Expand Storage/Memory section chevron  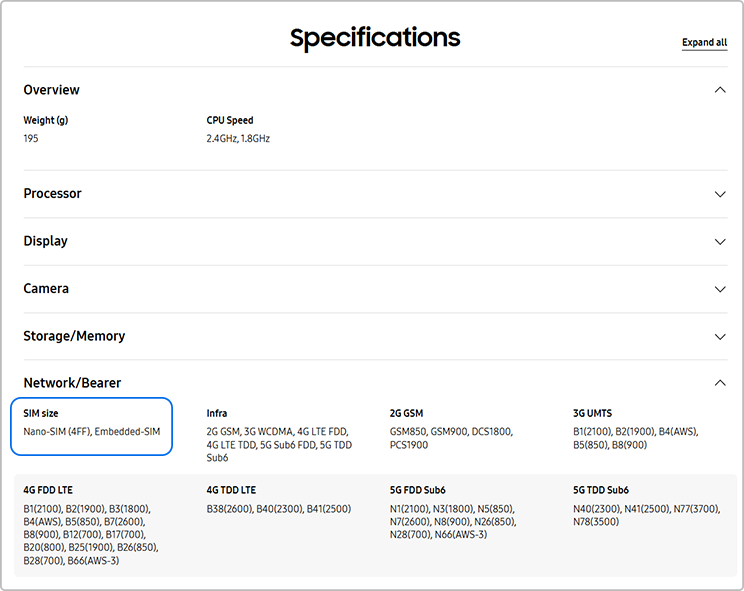[x=720, y=336]
